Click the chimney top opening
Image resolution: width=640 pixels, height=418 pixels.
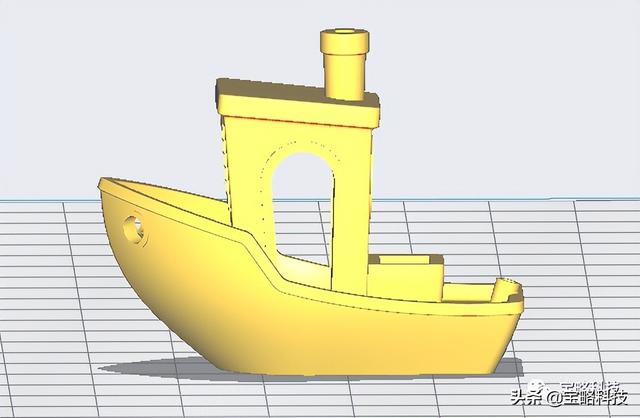point(344,36)
